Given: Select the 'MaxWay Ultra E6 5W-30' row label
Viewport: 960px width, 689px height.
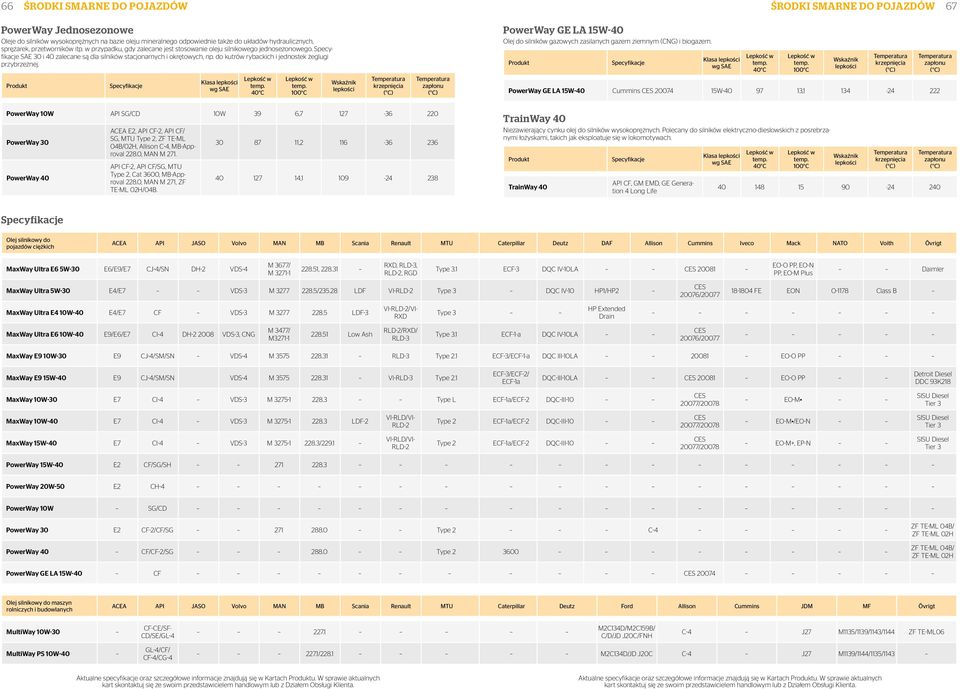Looking at the screenshot, I should (43, 269).
